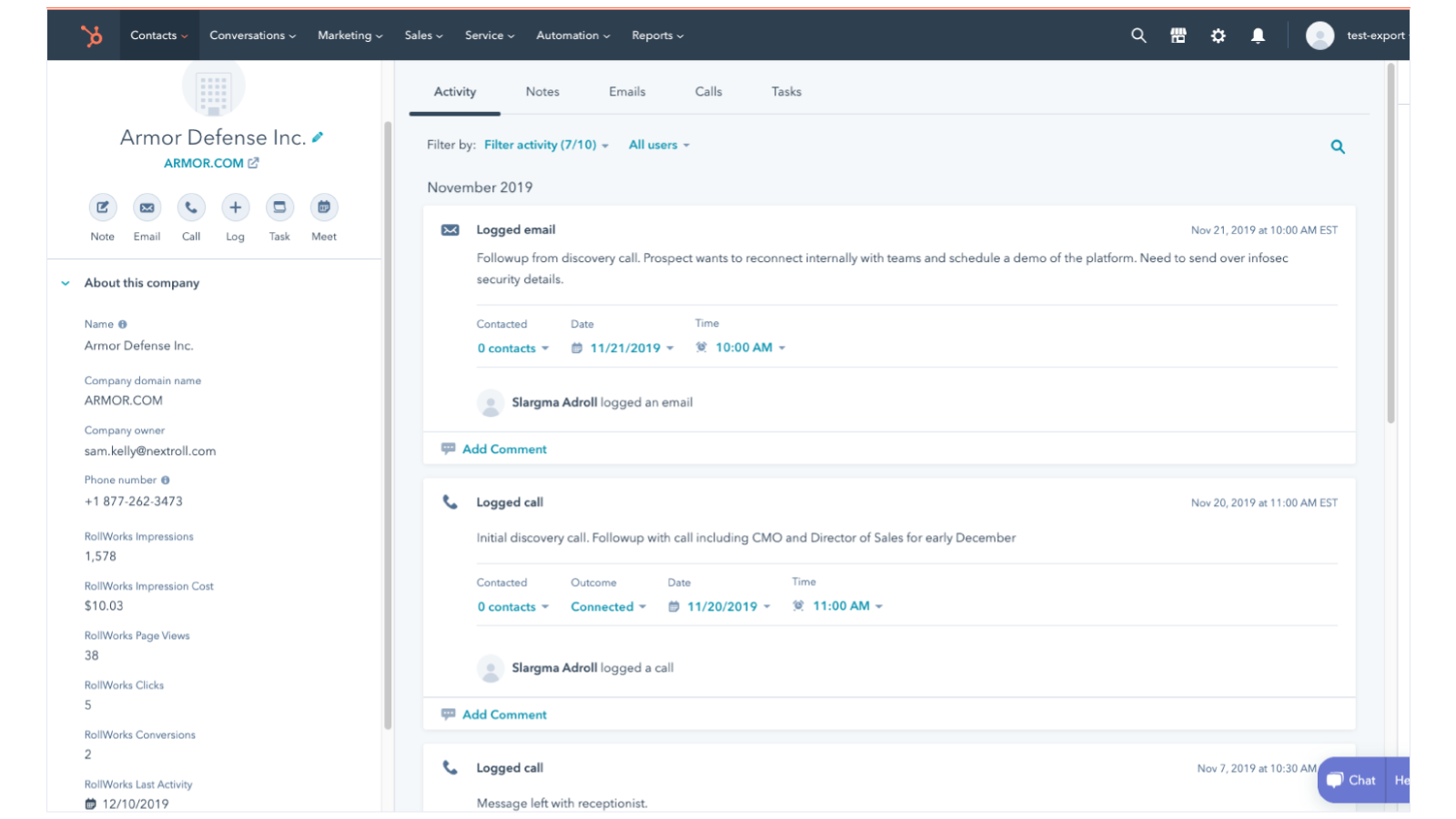Click the Meet calendar icon
Screen dimensions: 1456x819
coord(324,207)
